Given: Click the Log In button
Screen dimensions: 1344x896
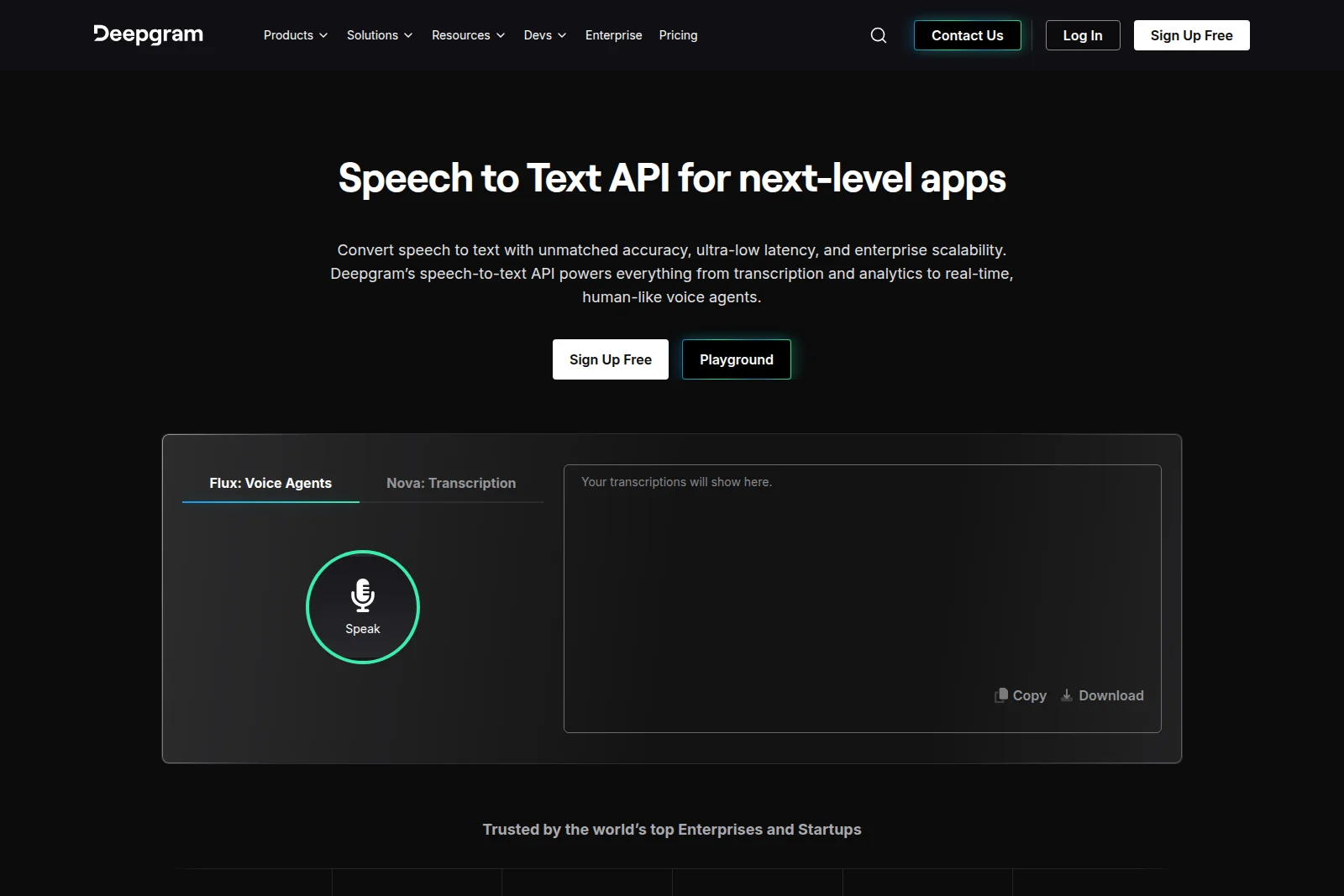Looking at the screenshot, I should pyautogui.click(x=1082, y=35).
